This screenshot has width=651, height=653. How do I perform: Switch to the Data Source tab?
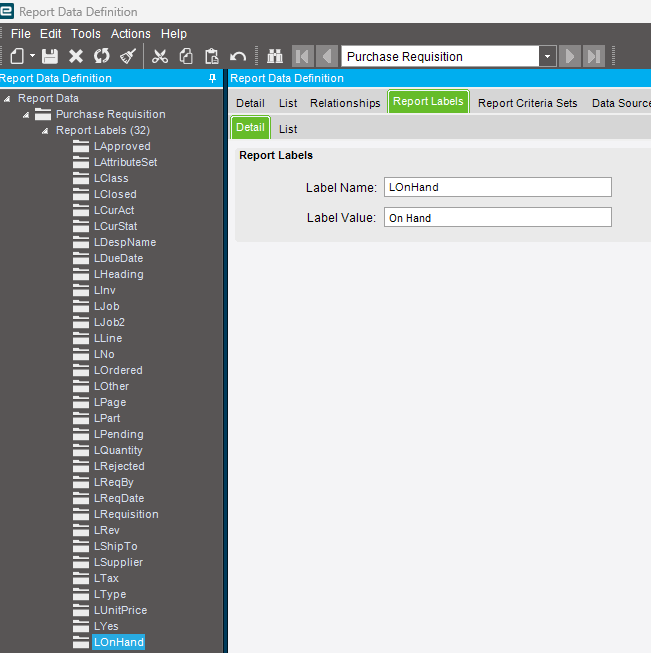click(621, 103)
